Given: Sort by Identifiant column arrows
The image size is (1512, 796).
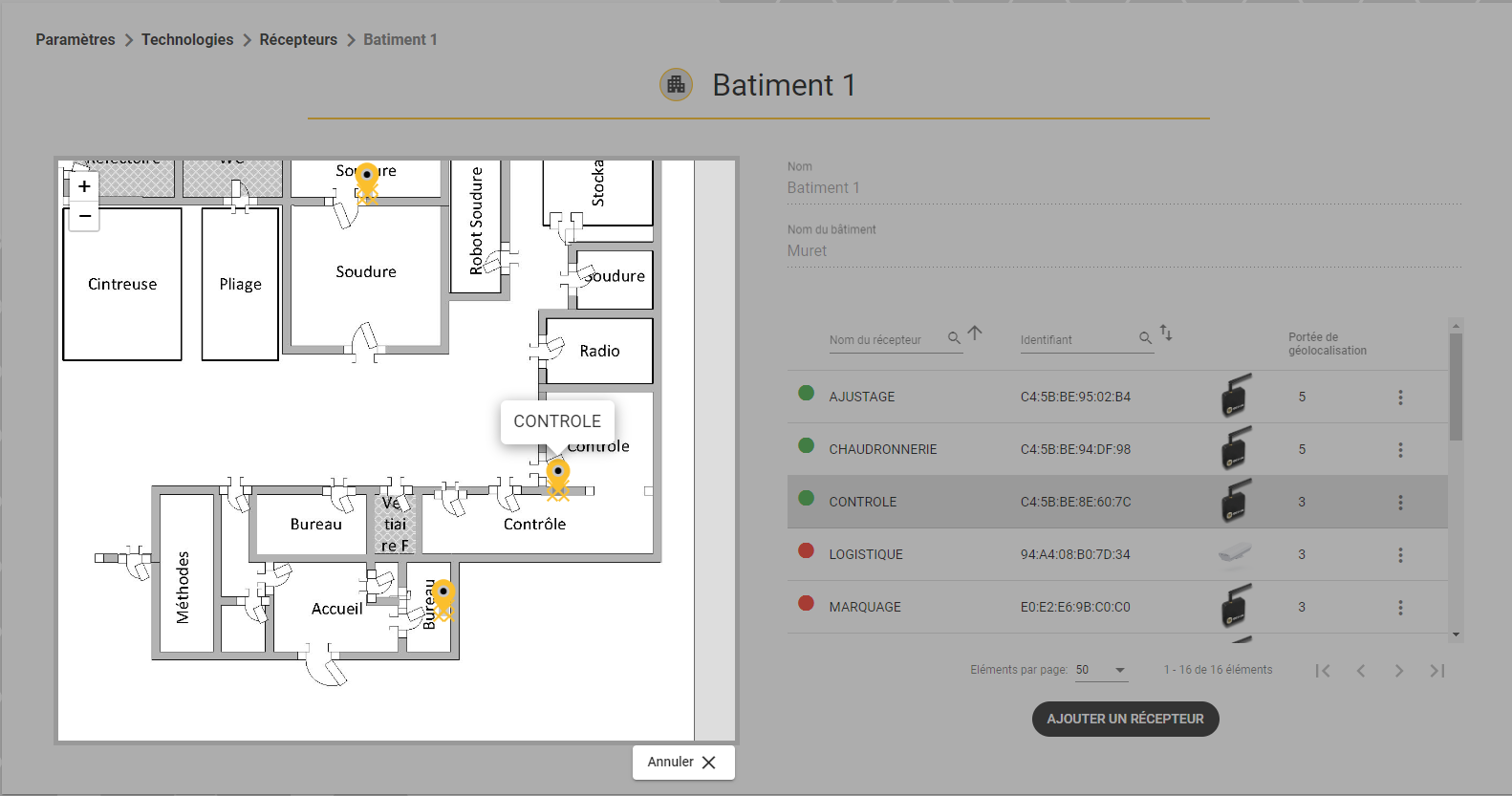Looking at the screenshot, I should (1166, 333).
